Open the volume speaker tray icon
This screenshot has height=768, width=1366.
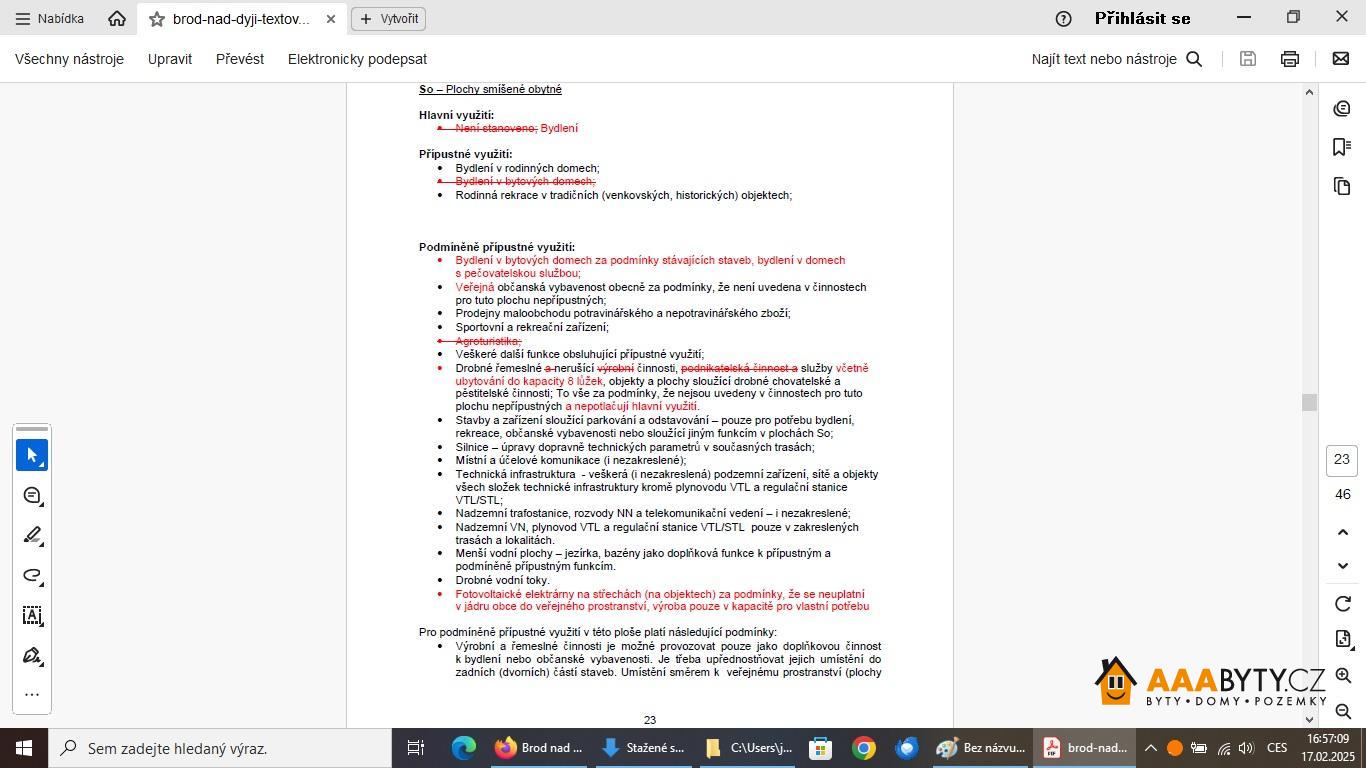pyautogui.click(x=1246, y=748)
